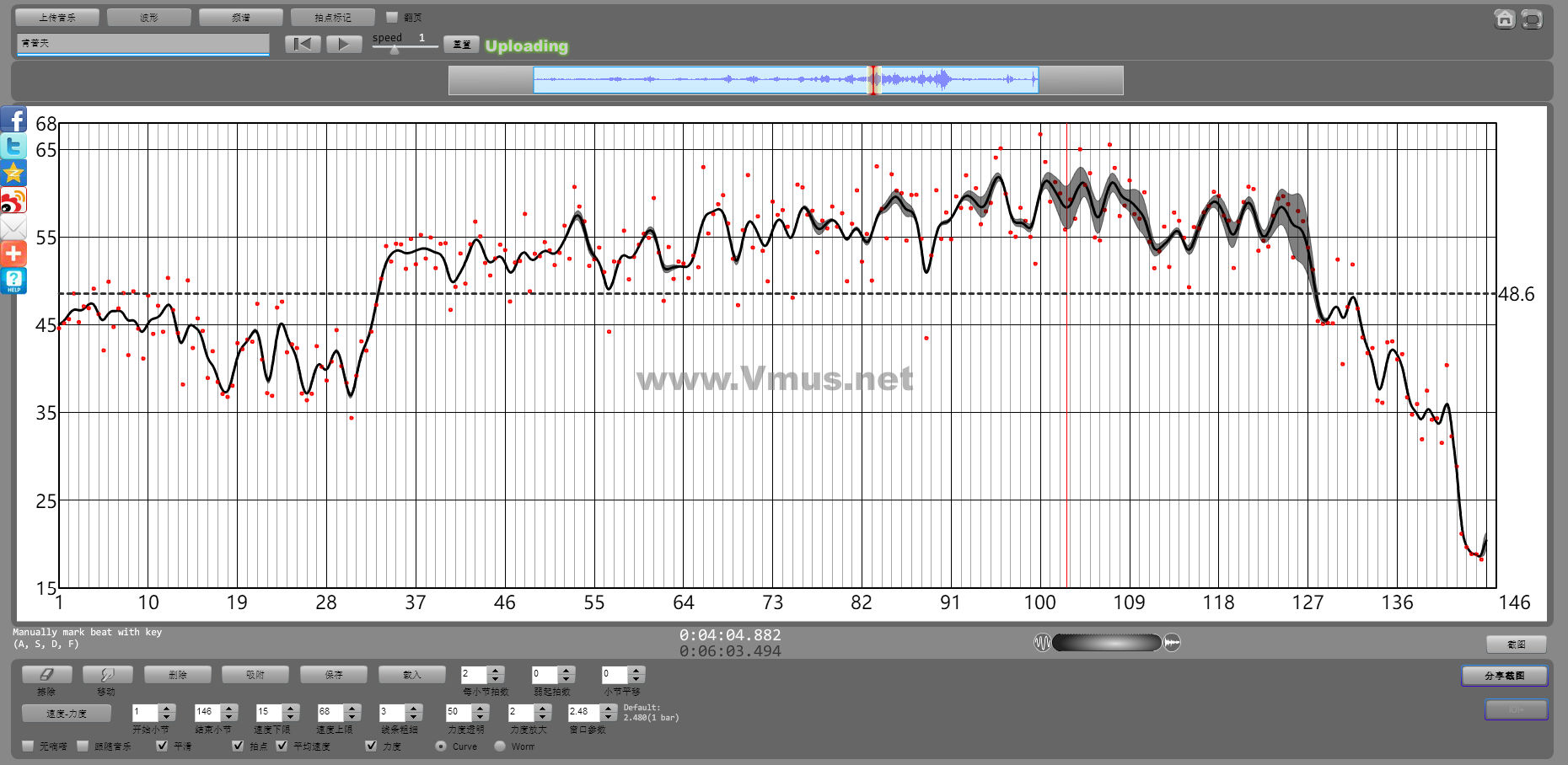Image resolution: width=1568 pixels, height=765 pixels.
Task: Share to Weibo with the sidebar icon
Action: click(x=13, y=201)
